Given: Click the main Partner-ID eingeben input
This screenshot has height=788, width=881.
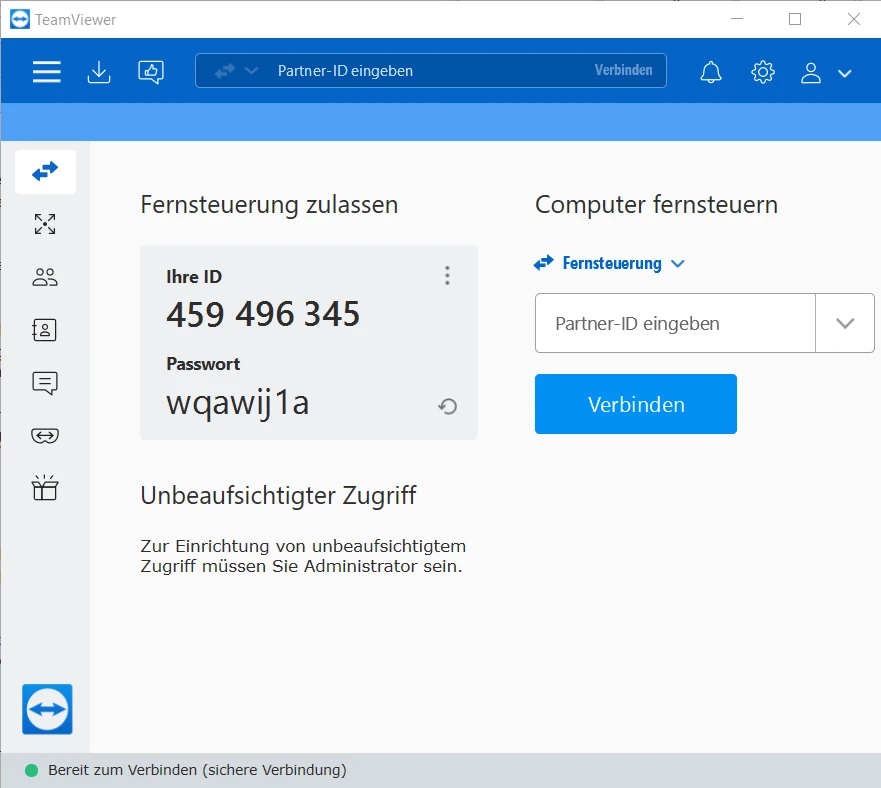Looking at the screenshot, I should (x=675, y=323).
